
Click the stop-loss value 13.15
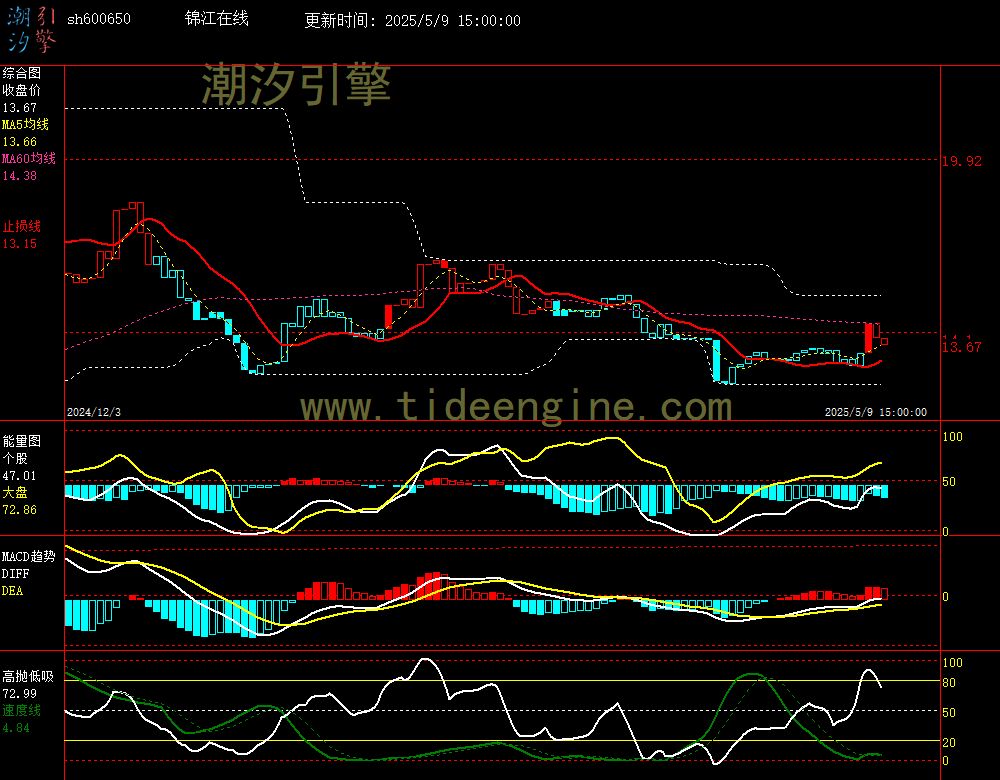20,244
